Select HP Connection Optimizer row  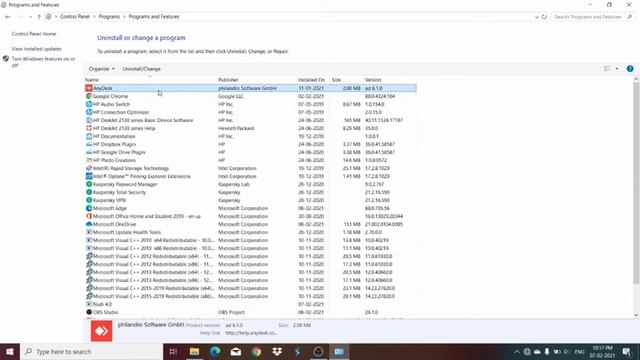coord(251,112)
